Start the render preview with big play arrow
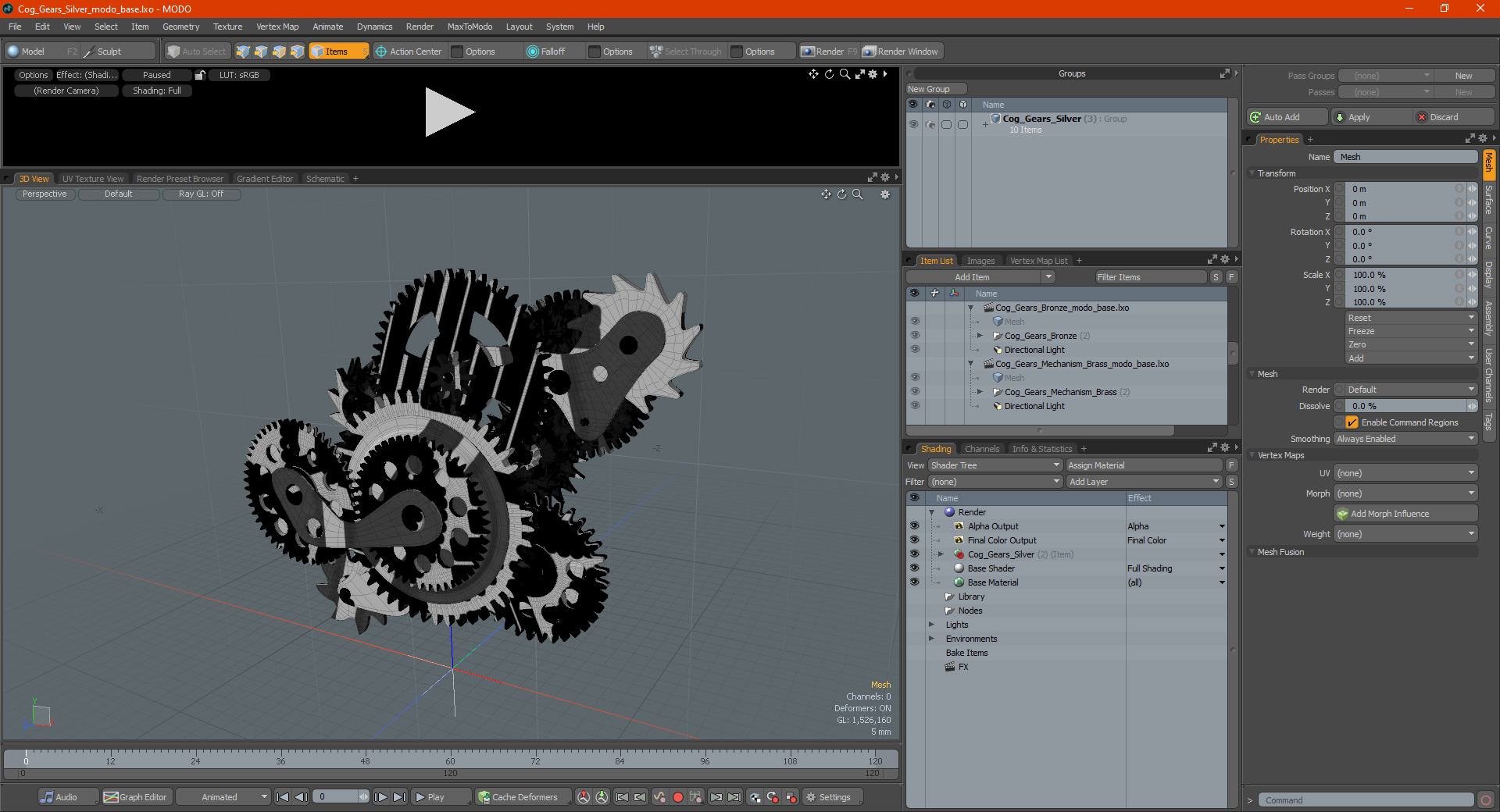The image size is (1500, 812). pyautogui.click(x=449, y=112)
